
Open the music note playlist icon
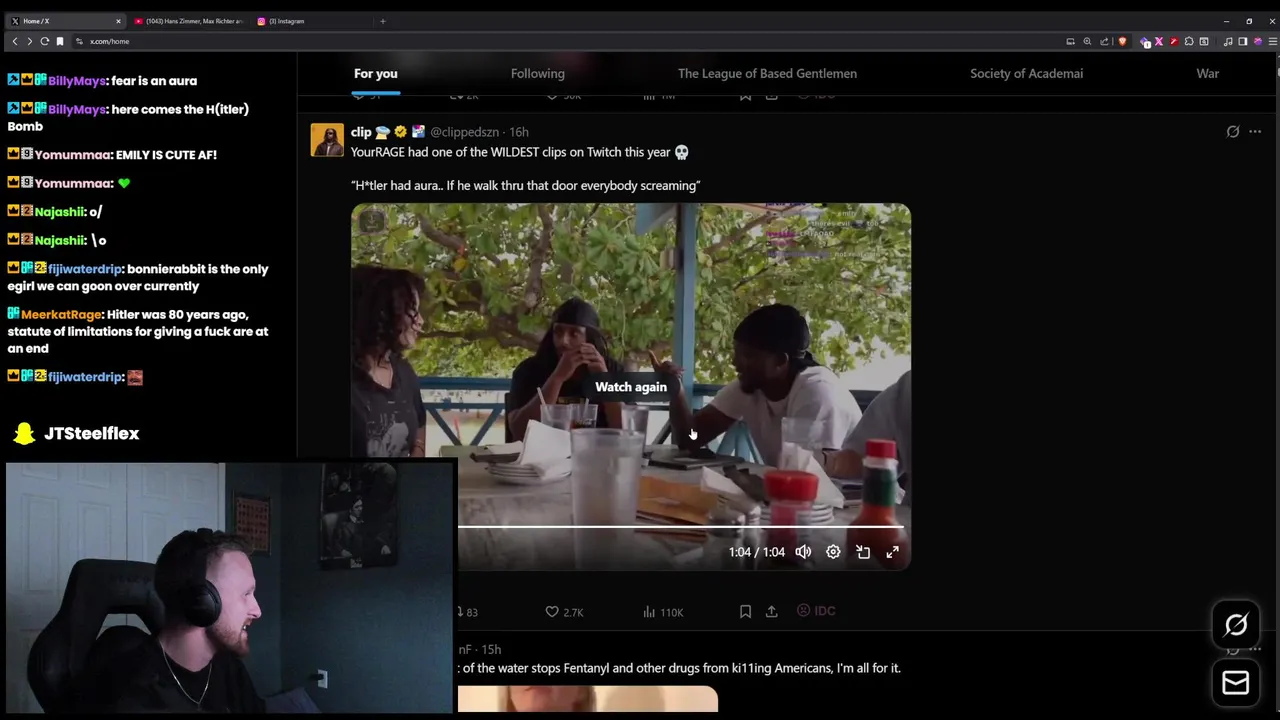pyautogui.click(x=1228, y=41)
